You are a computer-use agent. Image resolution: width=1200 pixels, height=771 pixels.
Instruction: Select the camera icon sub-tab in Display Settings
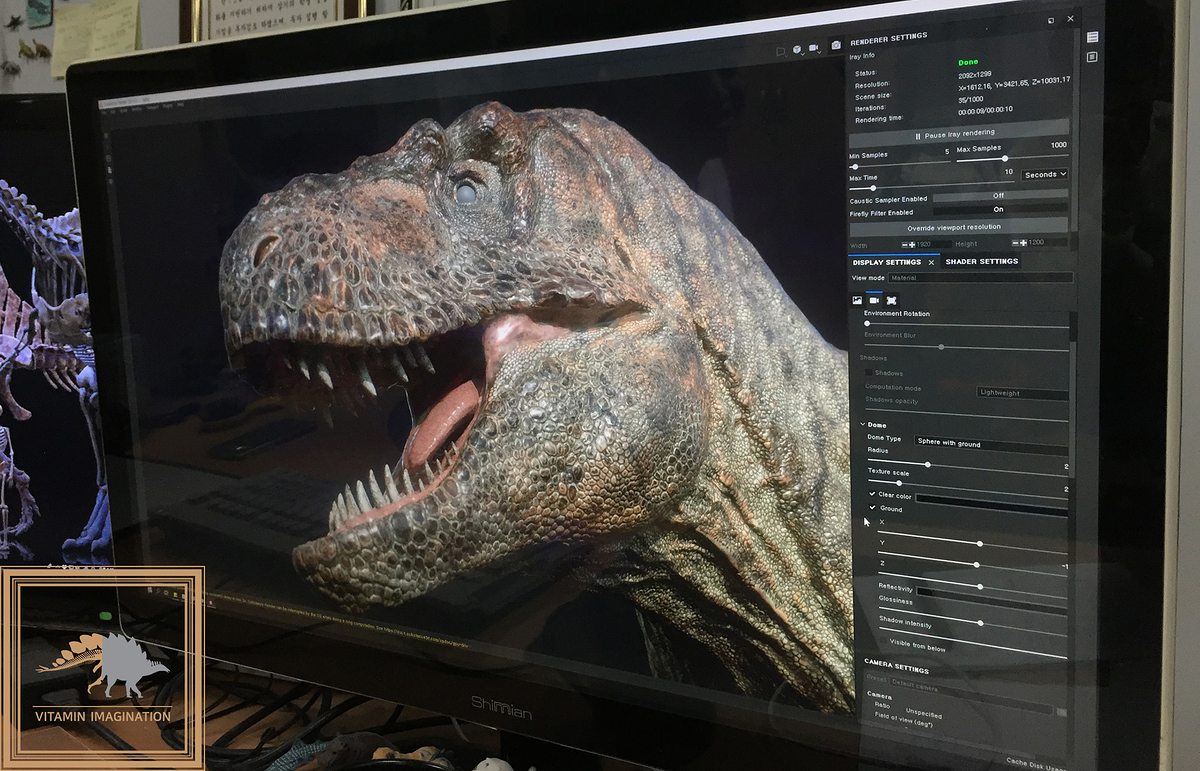tap(874, 300)
